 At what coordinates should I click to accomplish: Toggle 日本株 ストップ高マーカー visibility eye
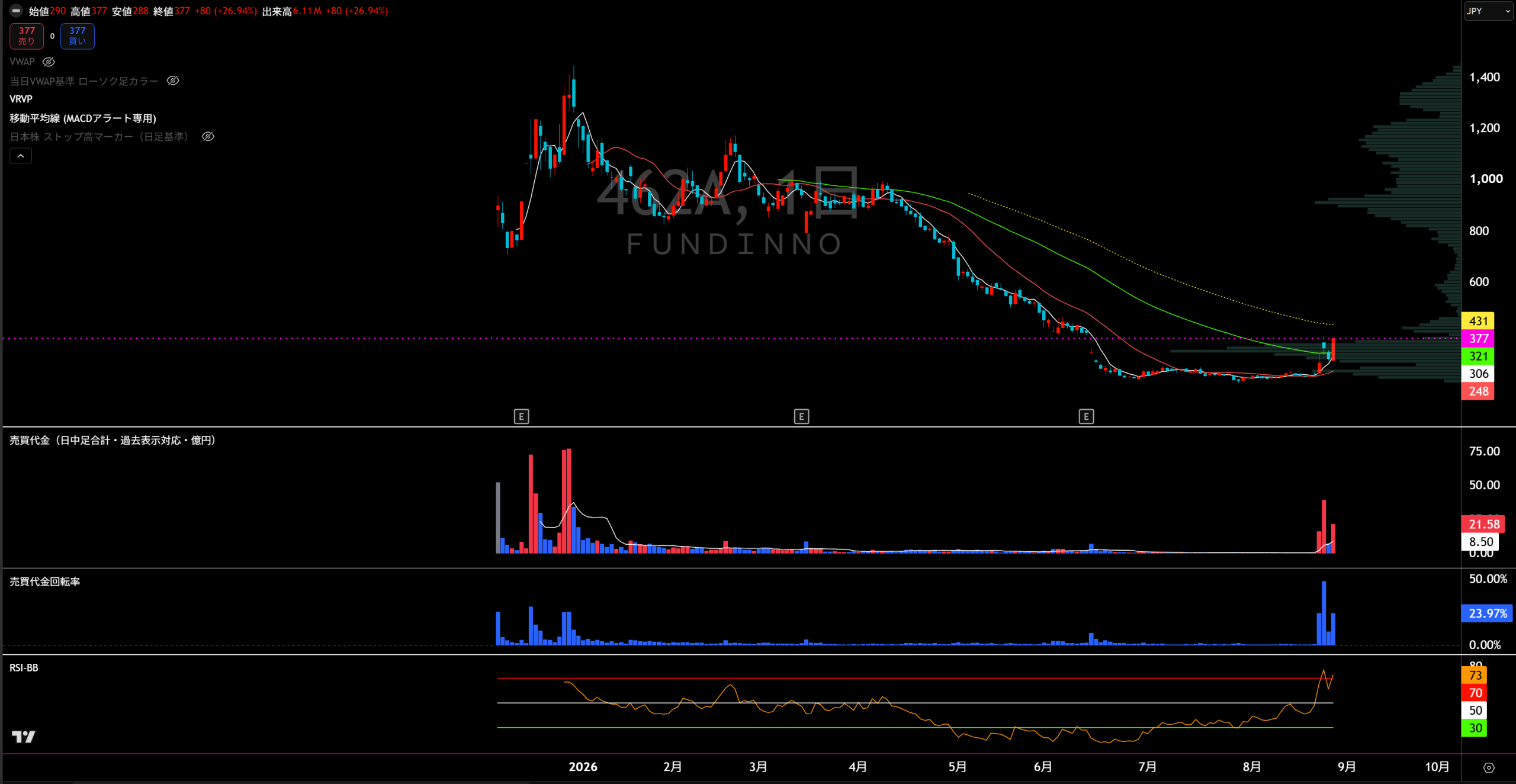208,137
